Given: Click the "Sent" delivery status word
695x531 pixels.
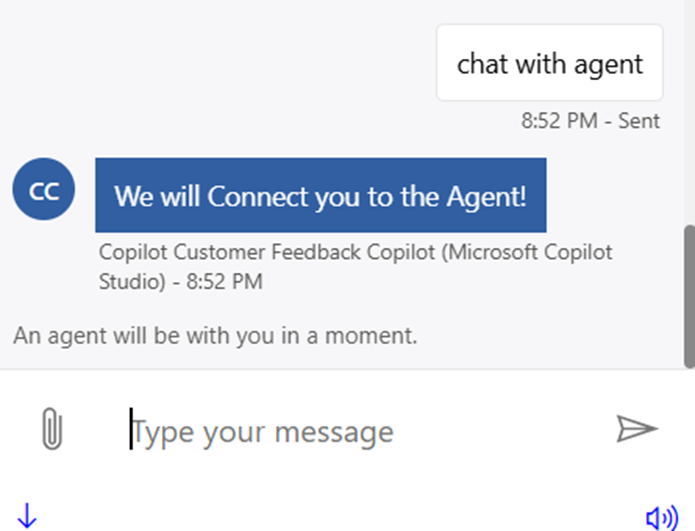Looking at the screenshot, I should click(x=641, y=121).
